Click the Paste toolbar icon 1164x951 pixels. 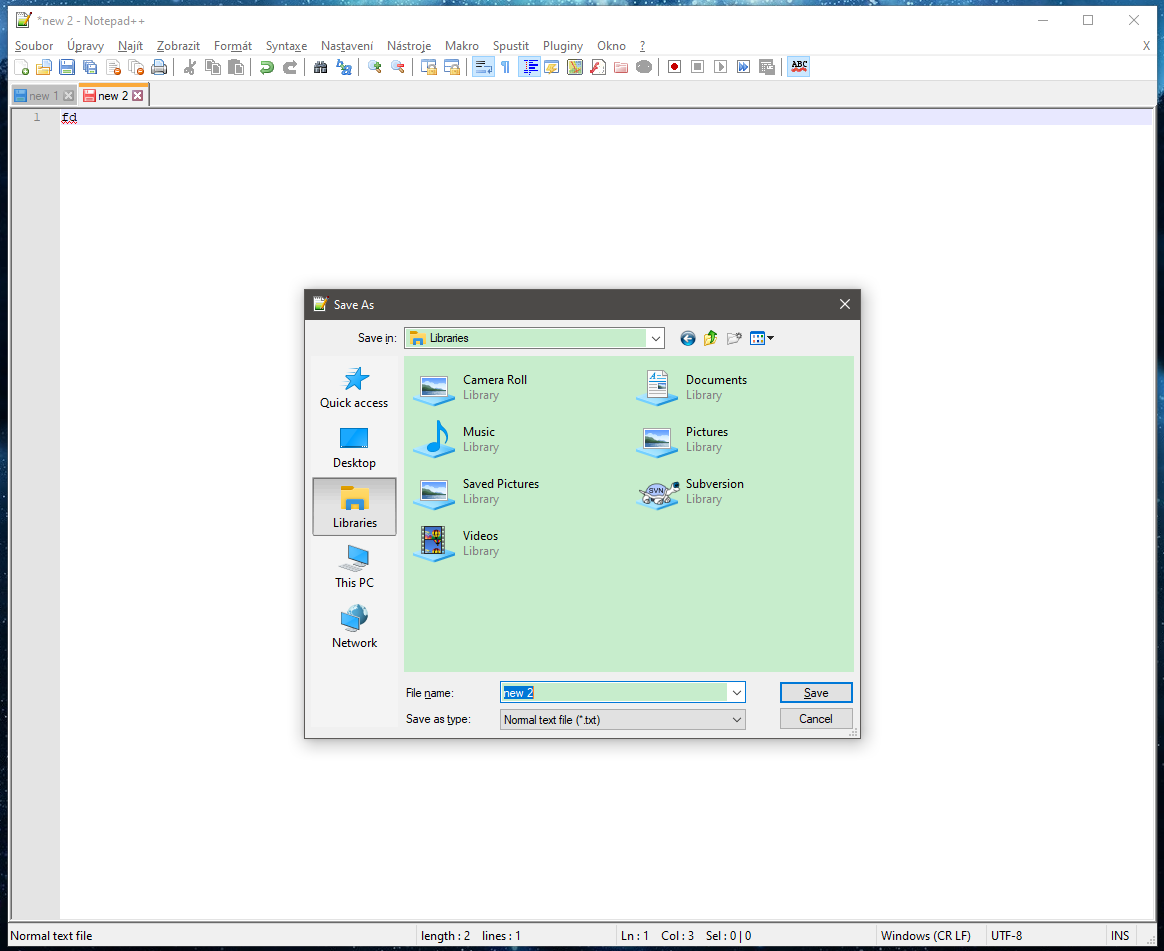(235, 67)
